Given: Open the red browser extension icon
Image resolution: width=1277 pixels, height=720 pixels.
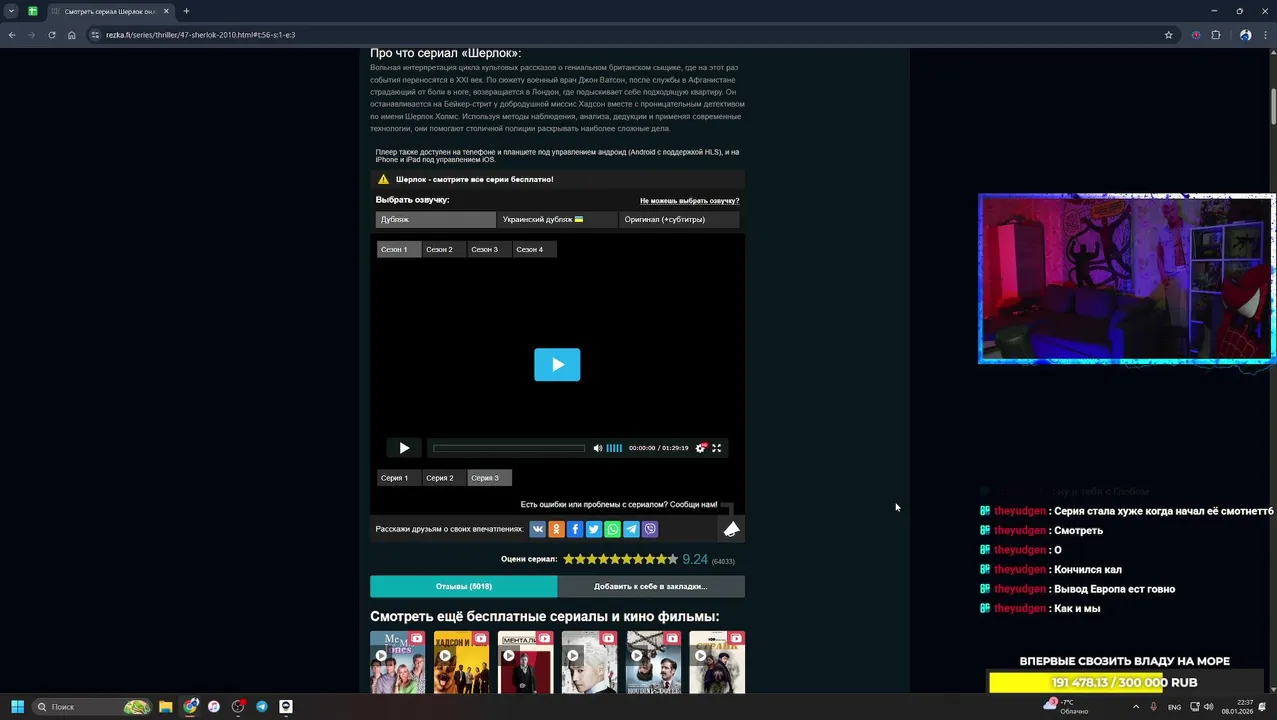Looking at the screenshot, I should tap(1196, 35).
